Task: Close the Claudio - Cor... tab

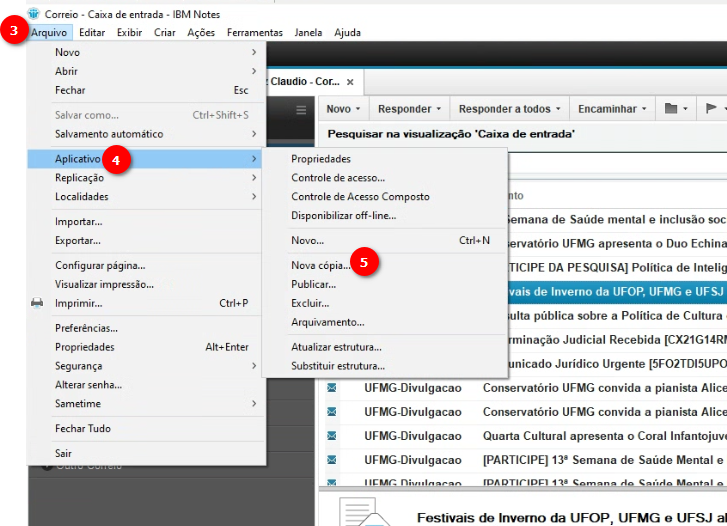Action: (351, 82)
